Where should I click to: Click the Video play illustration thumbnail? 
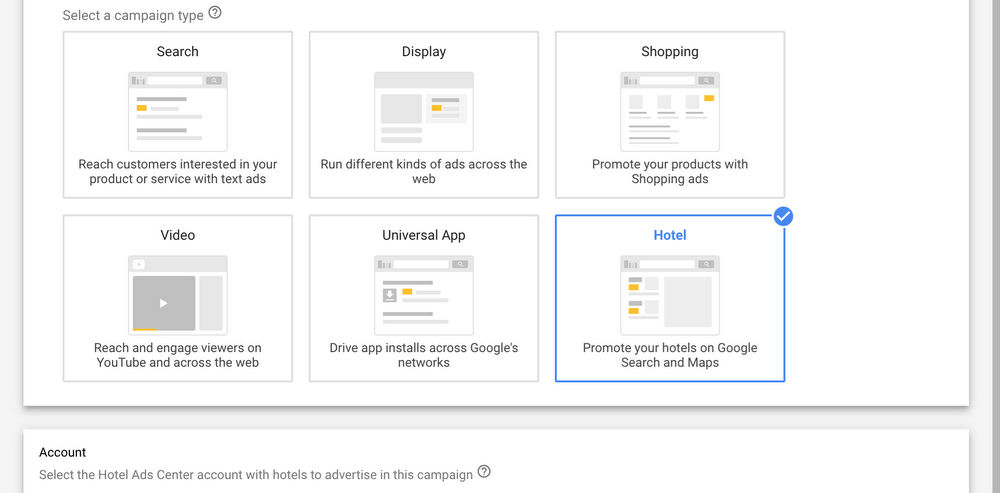coord(177,295)
